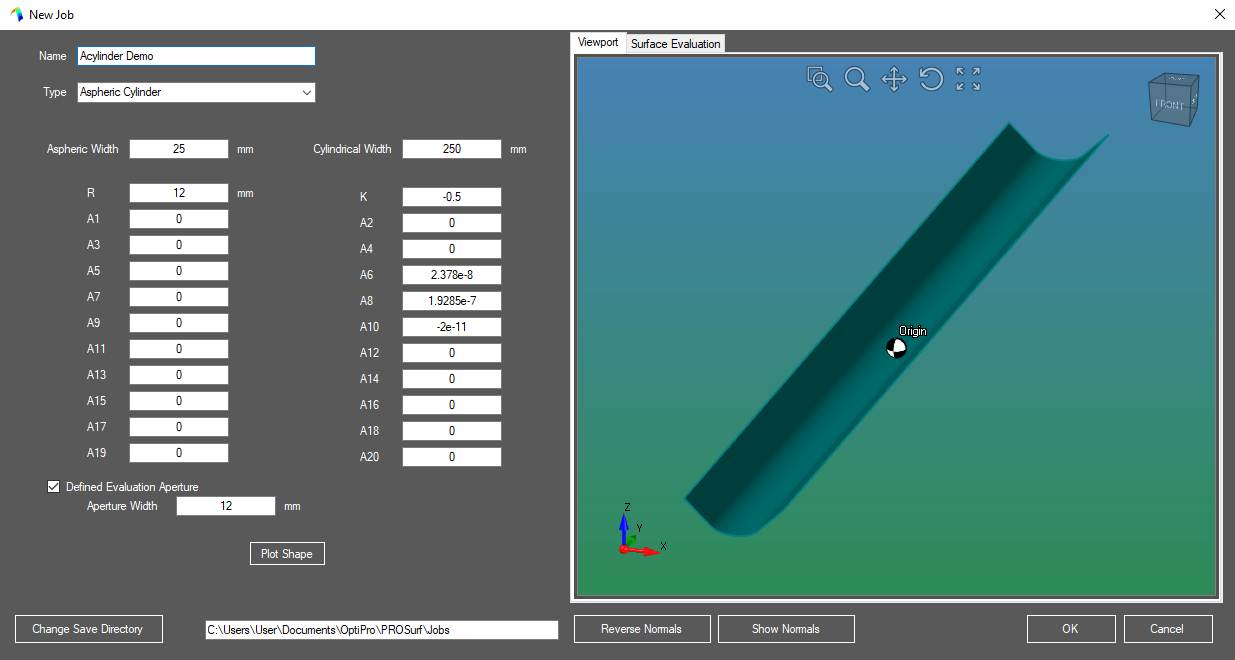Select the magnifier zoom tool
The width and height of the screenshot is (1235, 660).
[857, 80]
